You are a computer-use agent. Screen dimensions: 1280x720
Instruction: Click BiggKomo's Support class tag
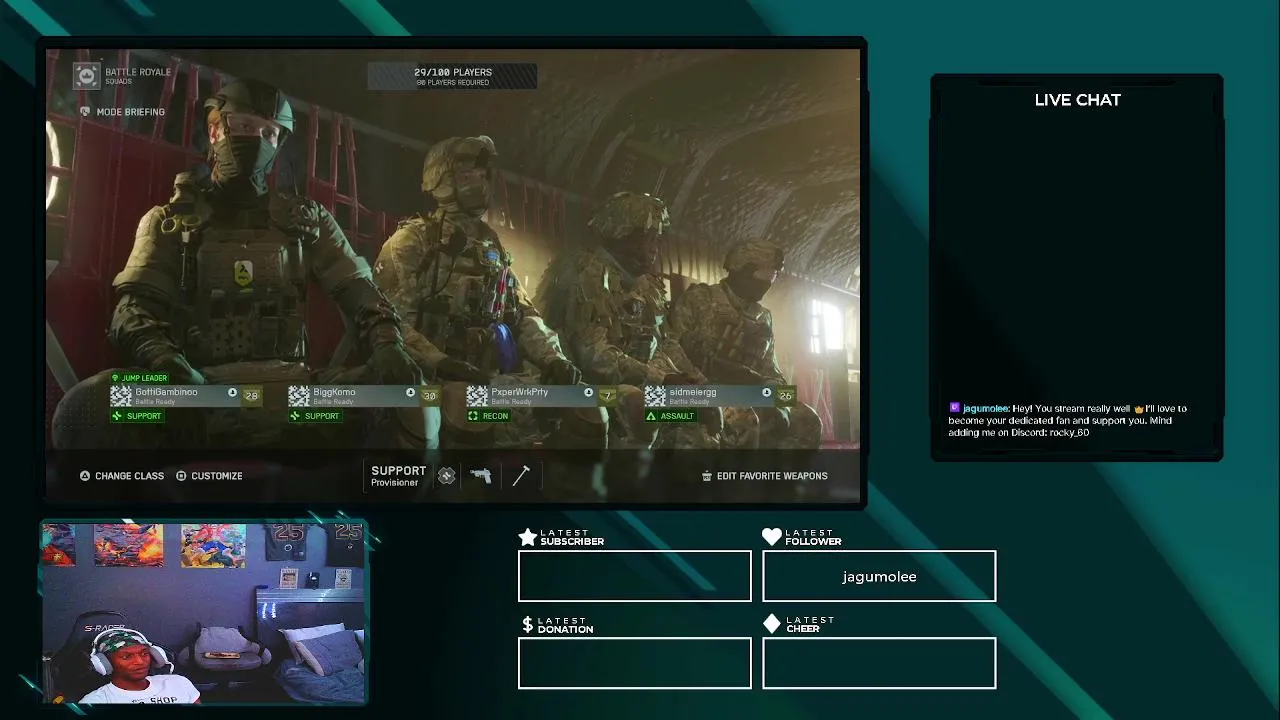[x=315, y=416]
